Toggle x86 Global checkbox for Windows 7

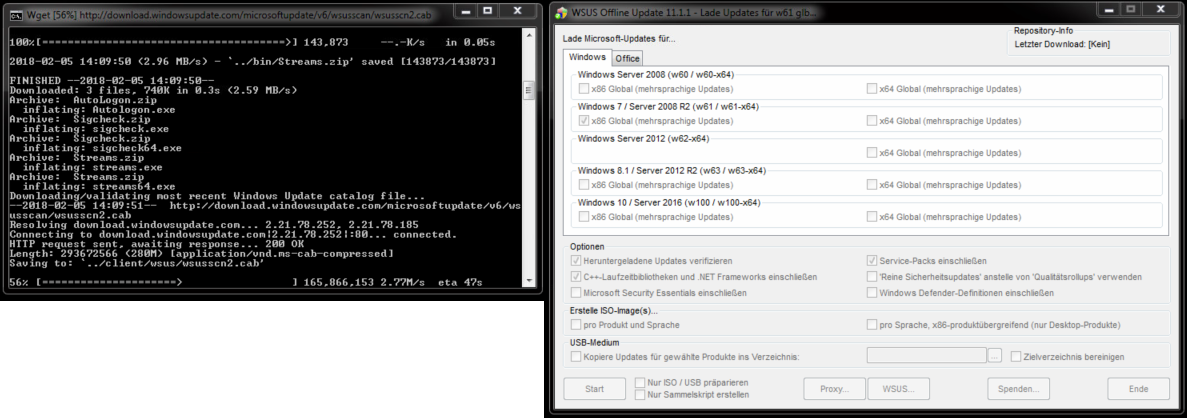pyautogui.click(x=584, y=121)
